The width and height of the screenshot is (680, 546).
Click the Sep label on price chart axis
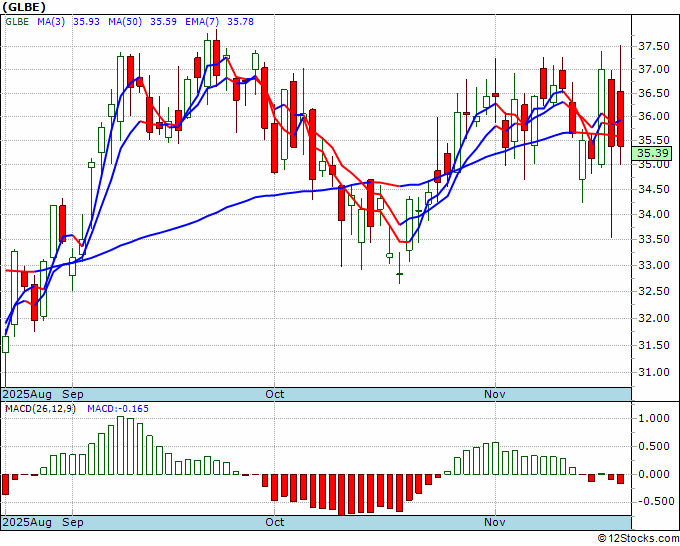(x=72, y=394)
